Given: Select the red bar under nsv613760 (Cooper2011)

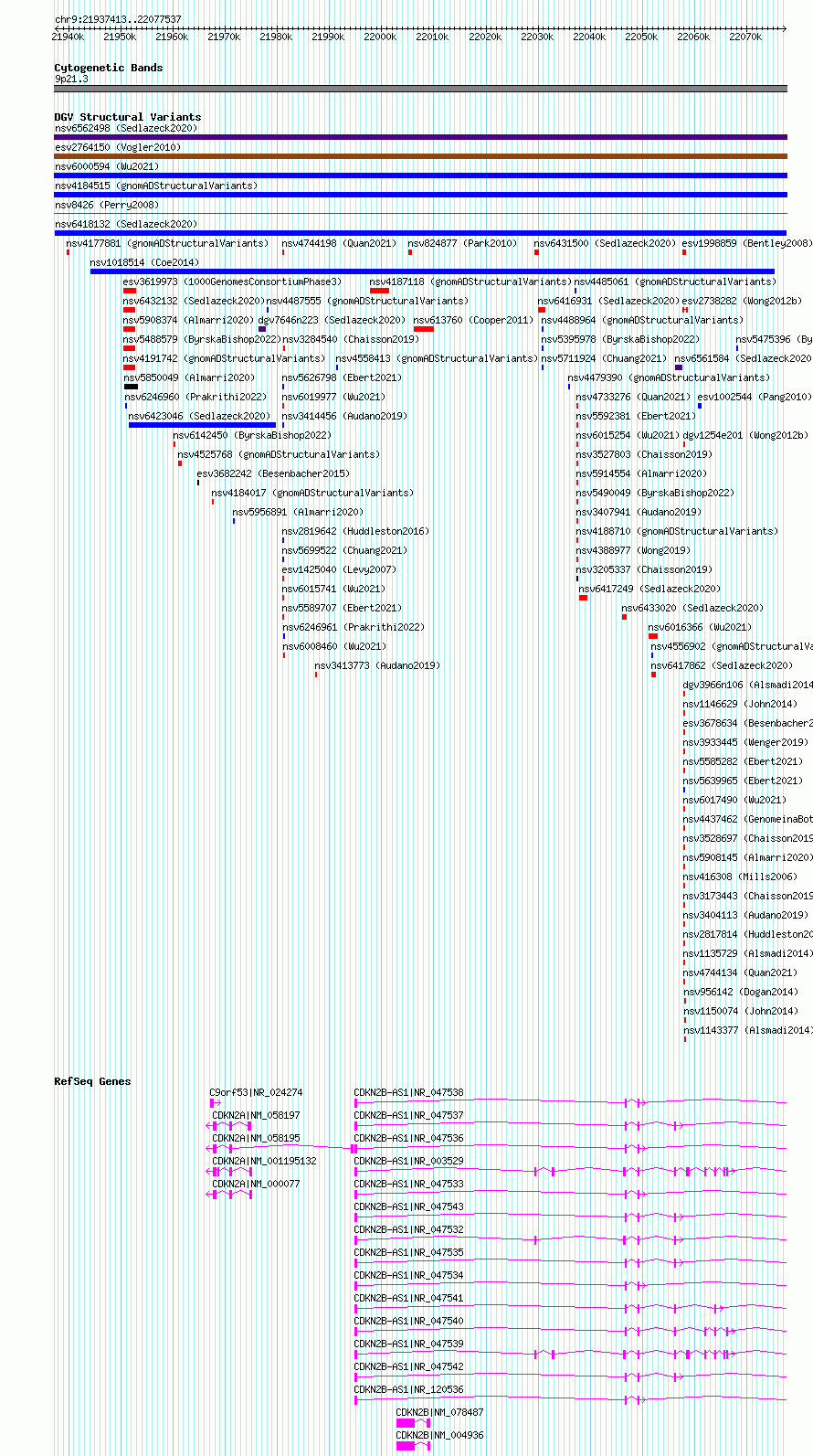Looking at the screenshot, I should tap(424, 329).
